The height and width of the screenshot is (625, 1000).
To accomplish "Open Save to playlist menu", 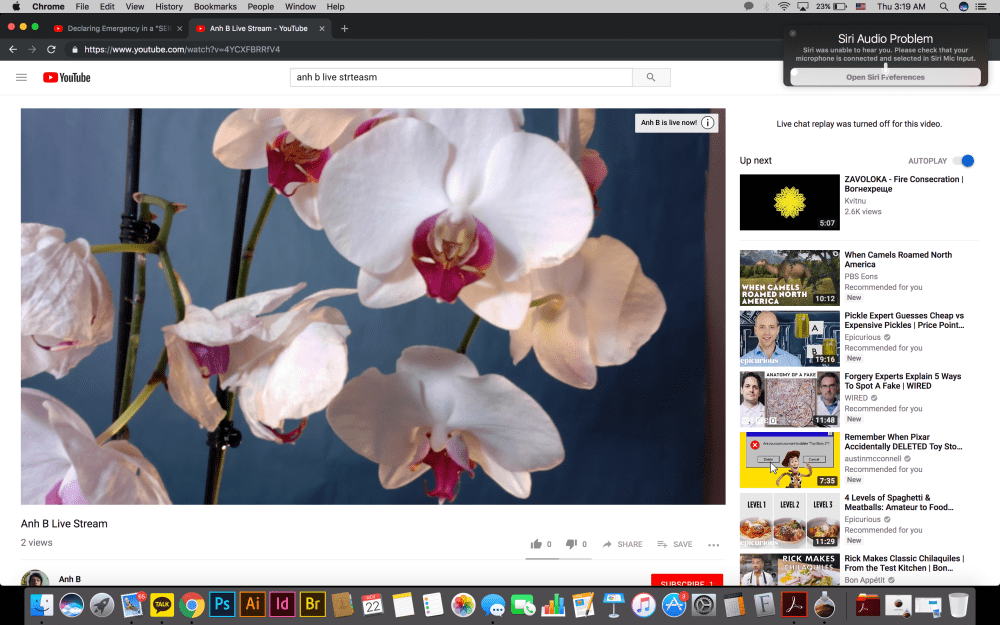I will (674, 544).
